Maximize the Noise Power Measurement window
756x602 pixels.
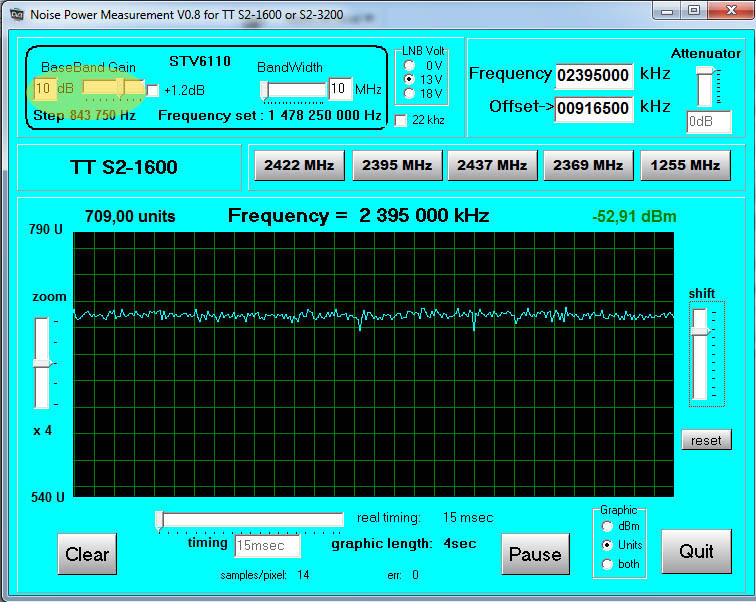(694, 11)
